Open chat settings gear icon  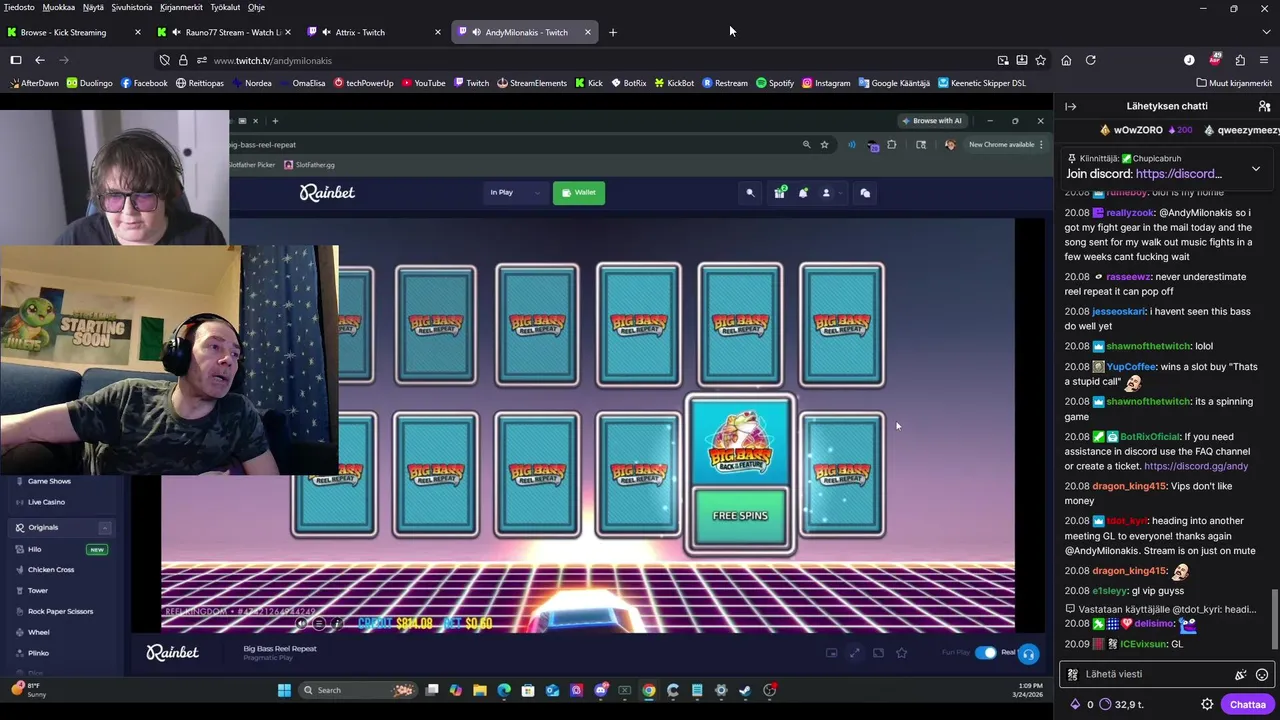(x=1207, y=704)
